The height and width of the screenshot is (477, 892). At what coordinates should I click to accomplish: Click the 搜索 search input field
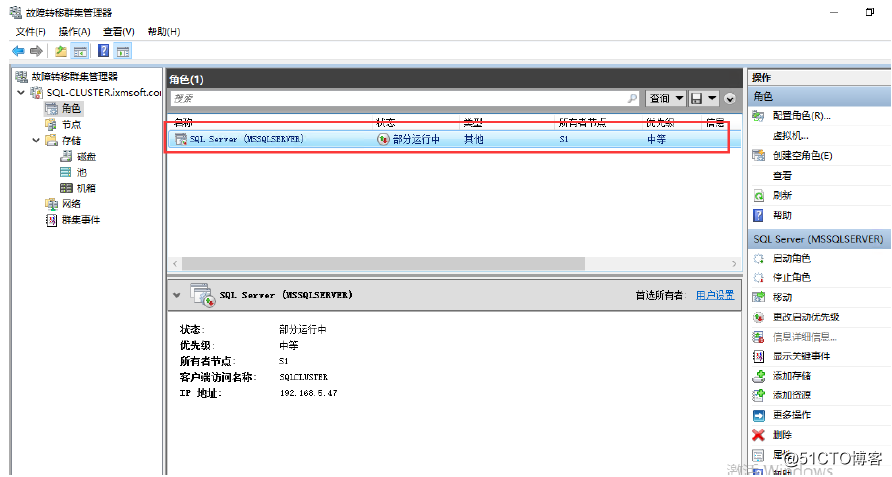pos(398,98)
